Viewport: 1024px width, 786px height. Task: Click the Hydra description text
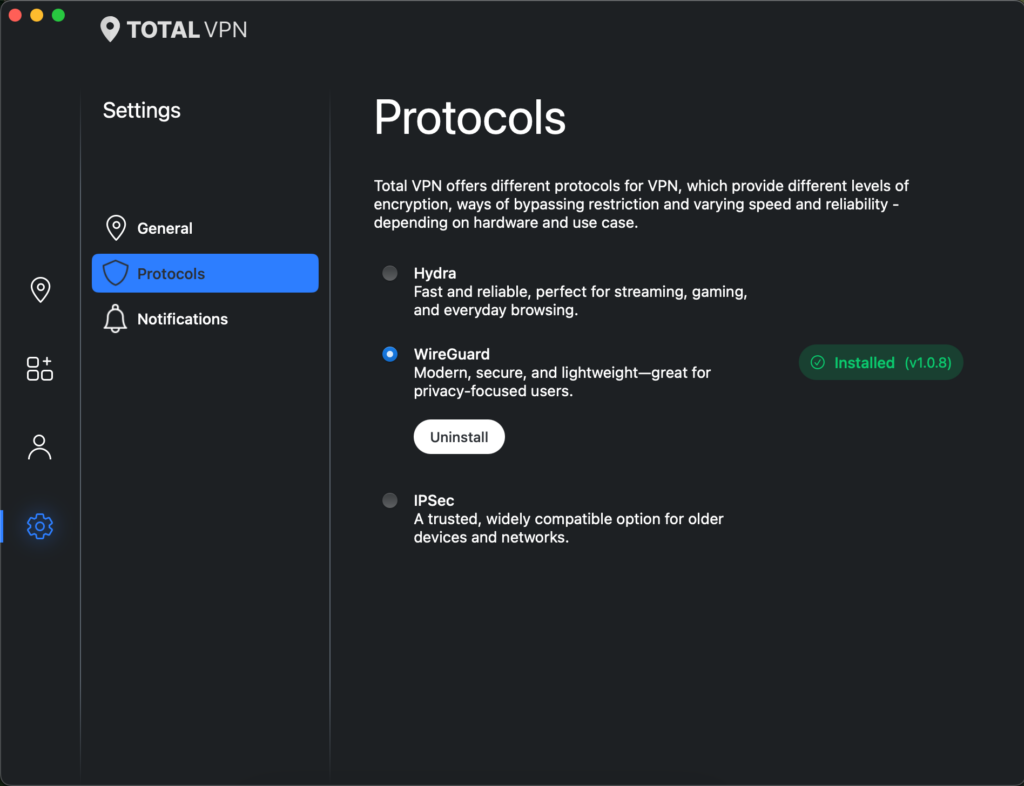click(x=580, y=300)
